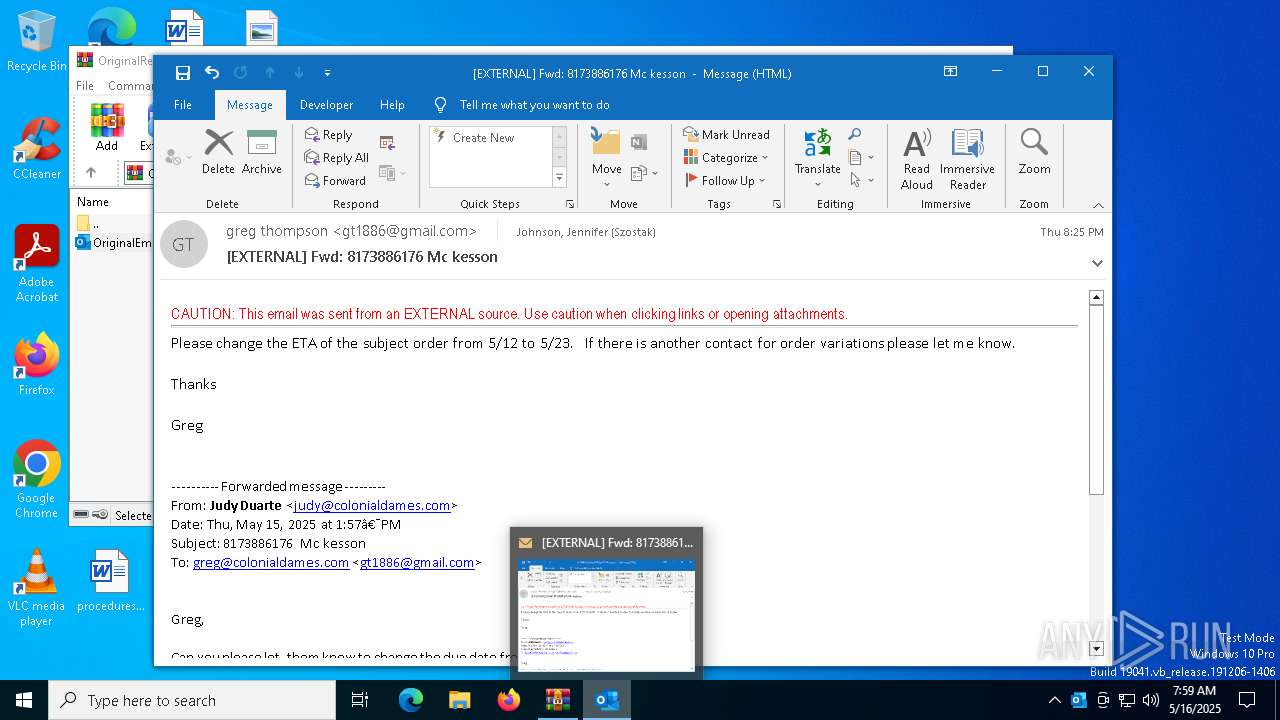Screen dimensions: 1280x720
Task: Open the Related items dropdown in Editing
Action: coord(861,158)
